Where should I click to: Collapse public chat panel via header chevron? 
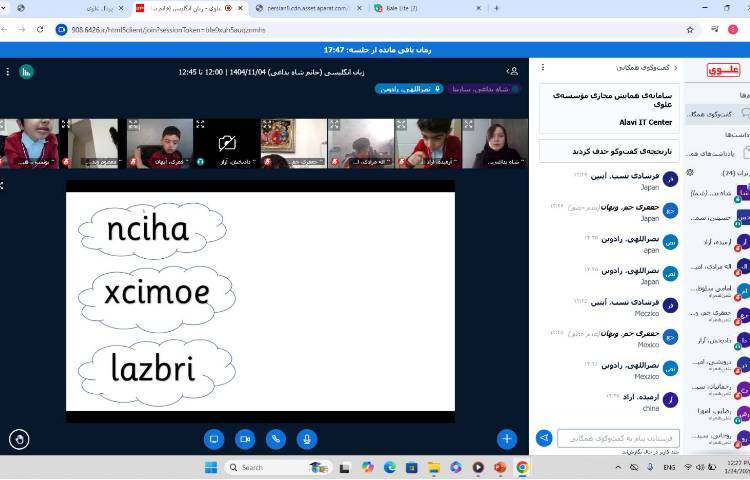[x=676, y=68]
